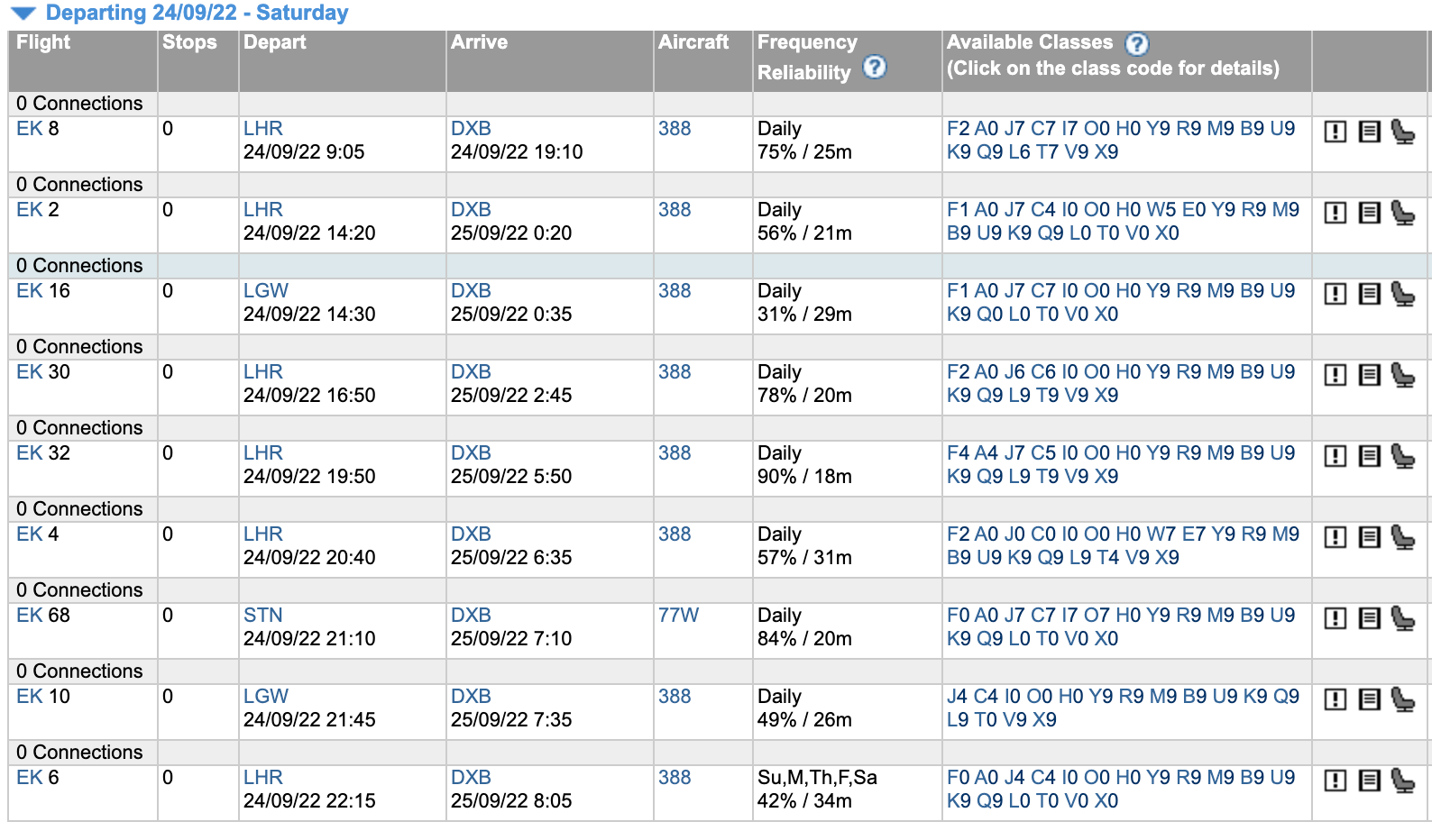Open Available Classes help question mark
The height and width of the screenshot is (840, 1441).
[1137, 43]
